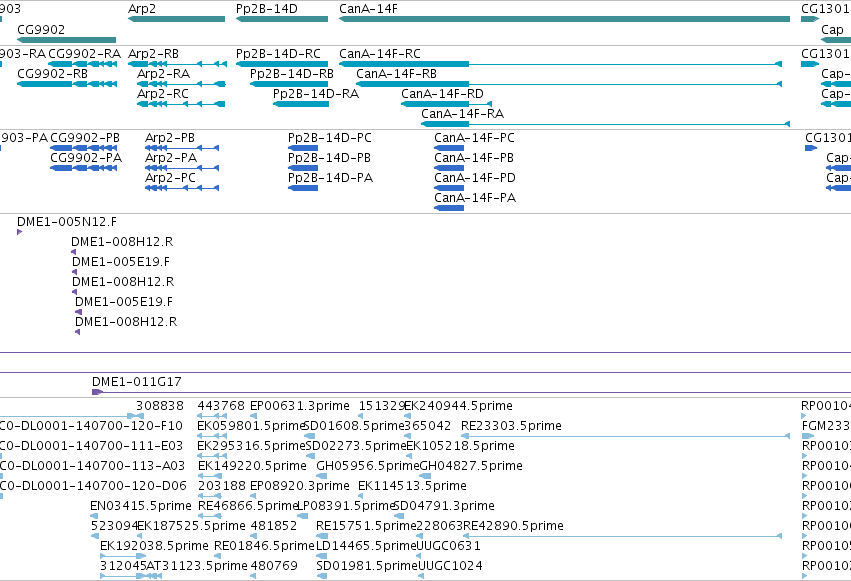
Task: Select the Arp2-RC transcript label
Action: pos(163,93)
